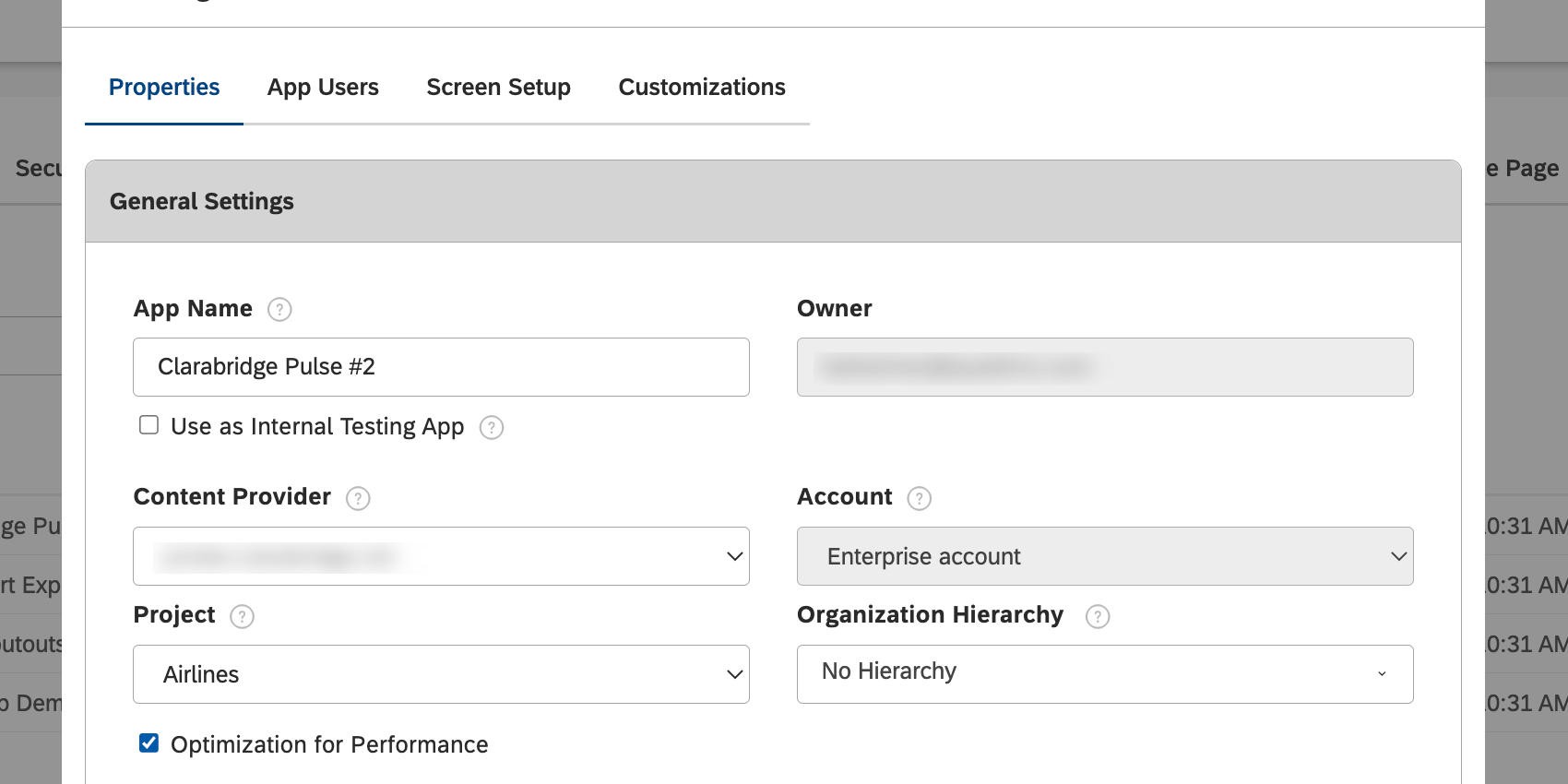Edit the App Name field
Image resolution: width=1568 pixels, height=784 pixels.
point(441,367)
